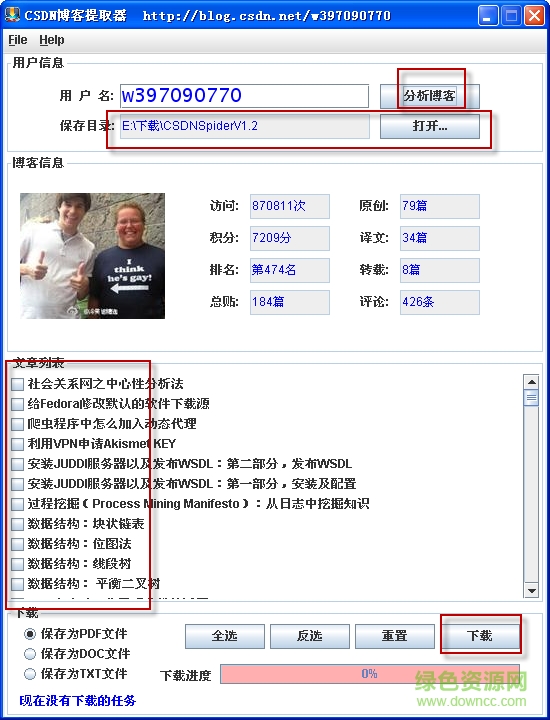Click the article list scrollbar thumb
The image size is (550, 720).
click(531, 397)
